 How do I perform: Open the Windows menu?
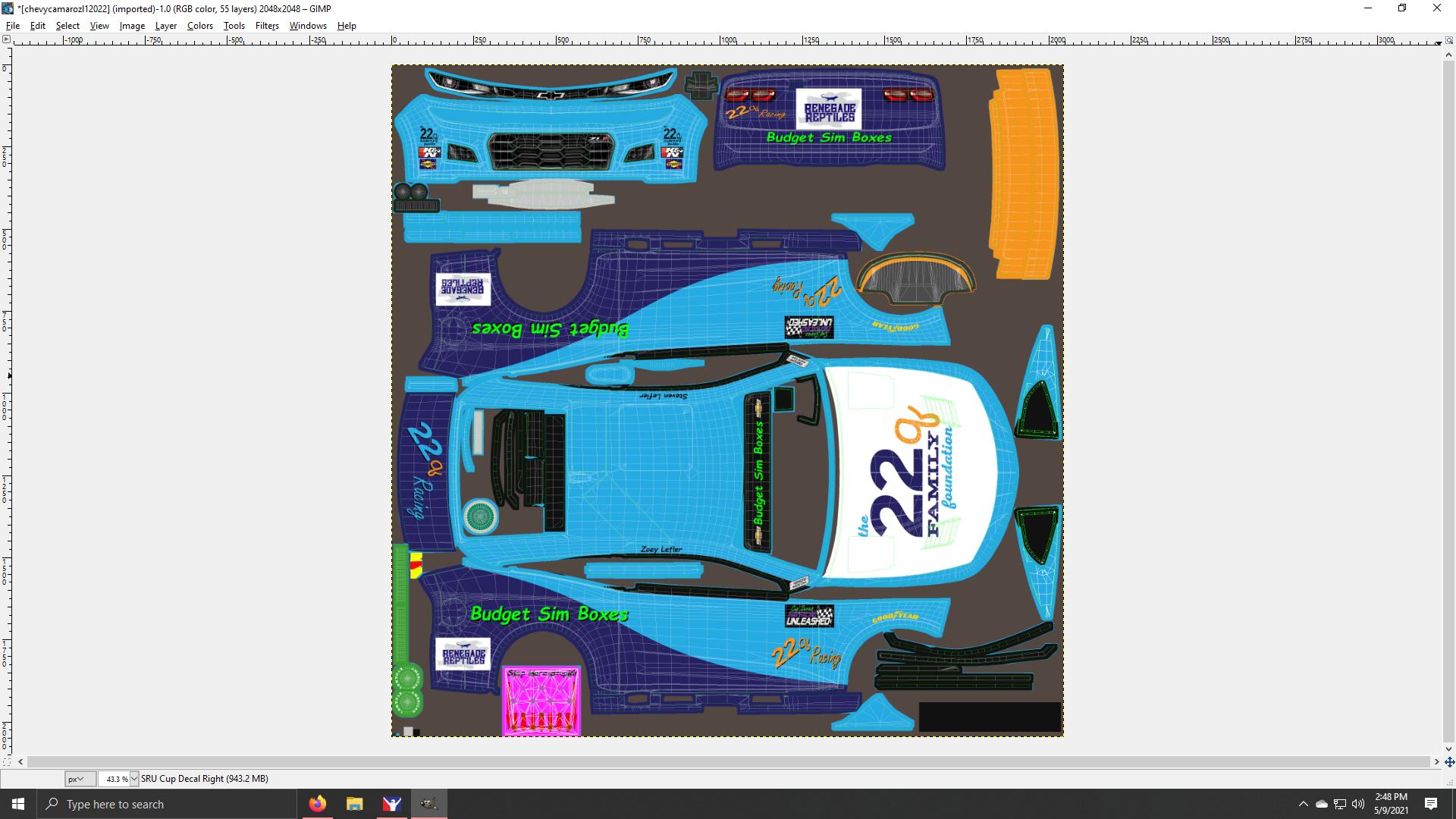pos(307,25)
